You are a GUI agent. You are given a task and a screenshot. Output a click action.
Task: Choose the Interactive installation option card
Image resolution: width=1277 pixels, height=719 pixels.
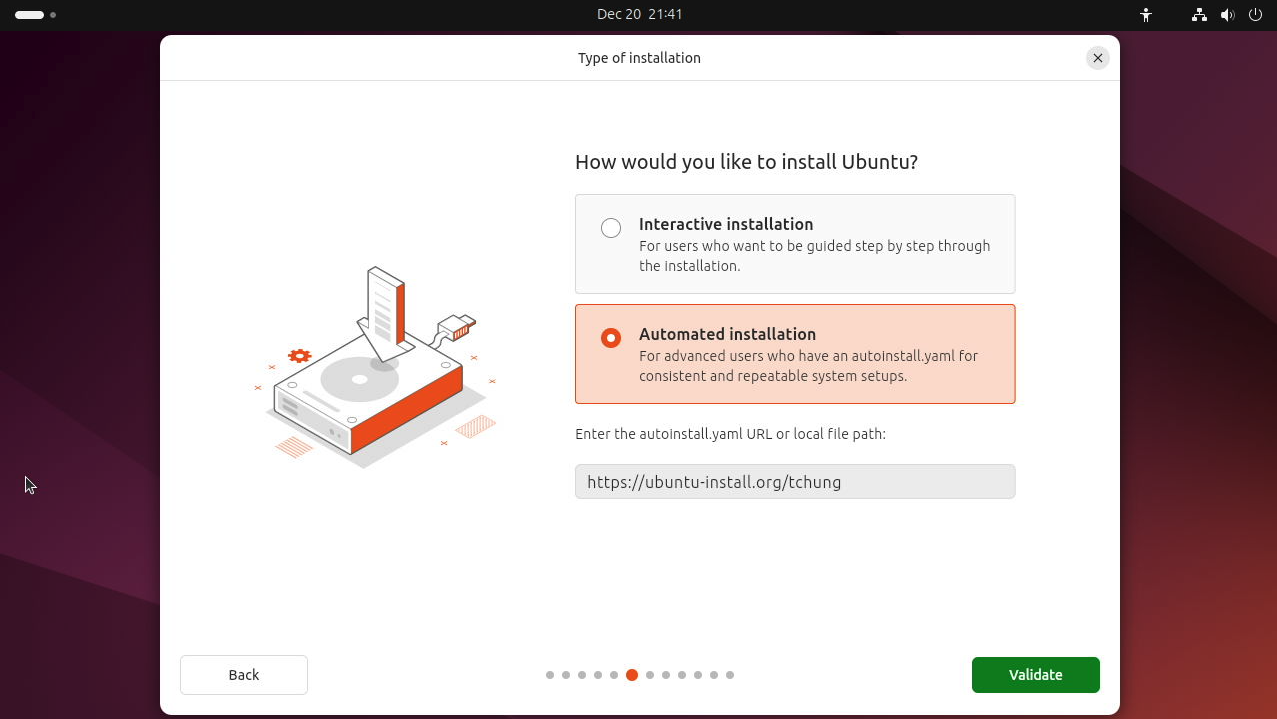pos(795,244)
